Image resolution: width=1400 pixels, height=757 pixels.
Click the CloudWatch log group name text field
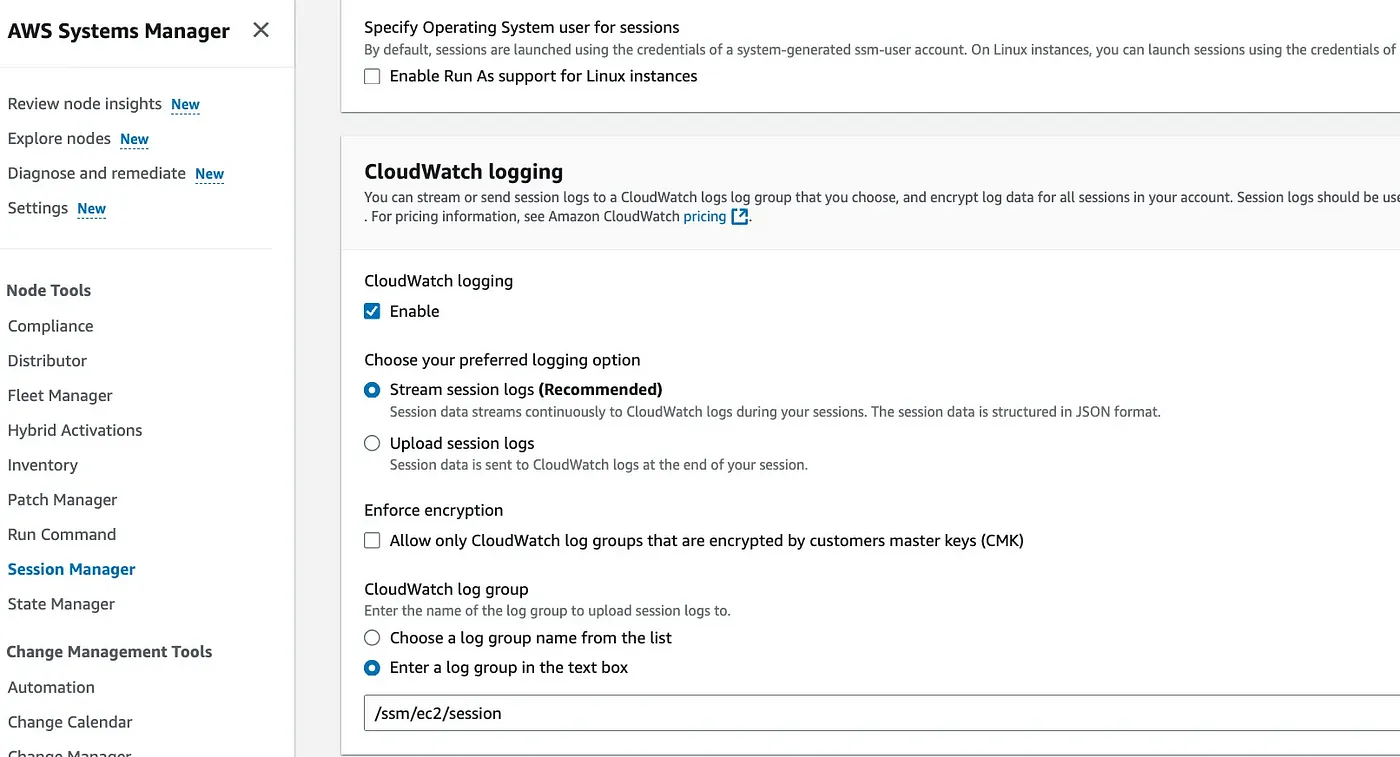[x=700, y=712]
